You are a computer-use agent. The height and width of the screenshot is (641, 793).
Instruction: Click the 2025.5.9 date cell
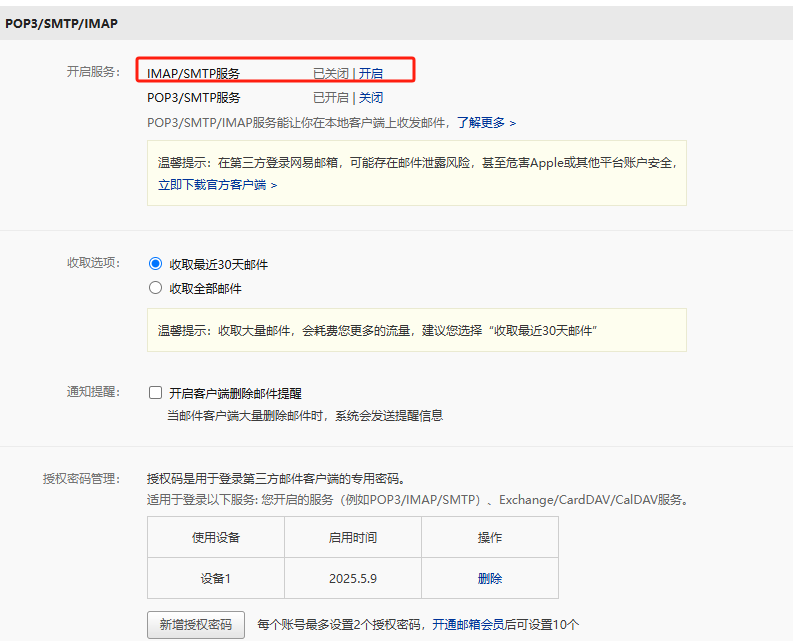pyautogui.click(x=353, y=578)
